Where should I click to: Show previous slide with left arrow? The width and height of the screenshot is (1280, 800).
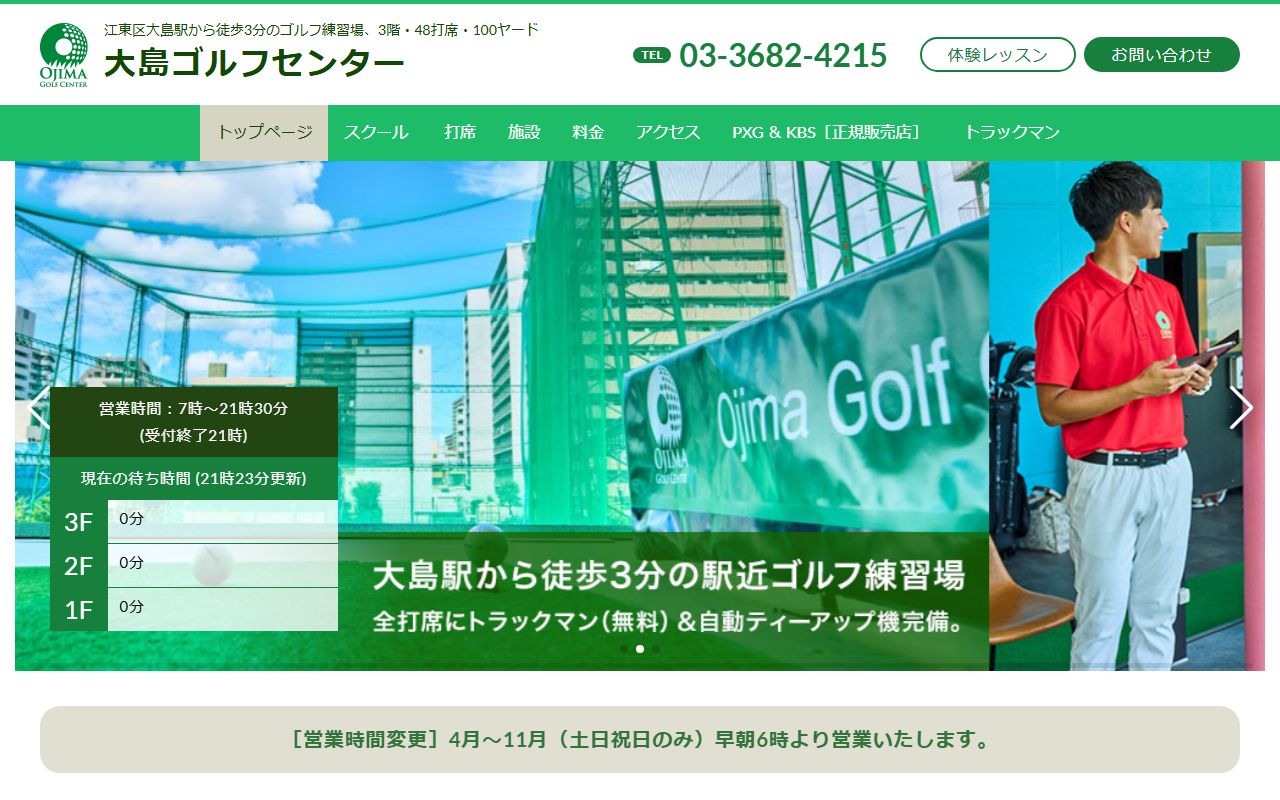(x=39, y=408)
